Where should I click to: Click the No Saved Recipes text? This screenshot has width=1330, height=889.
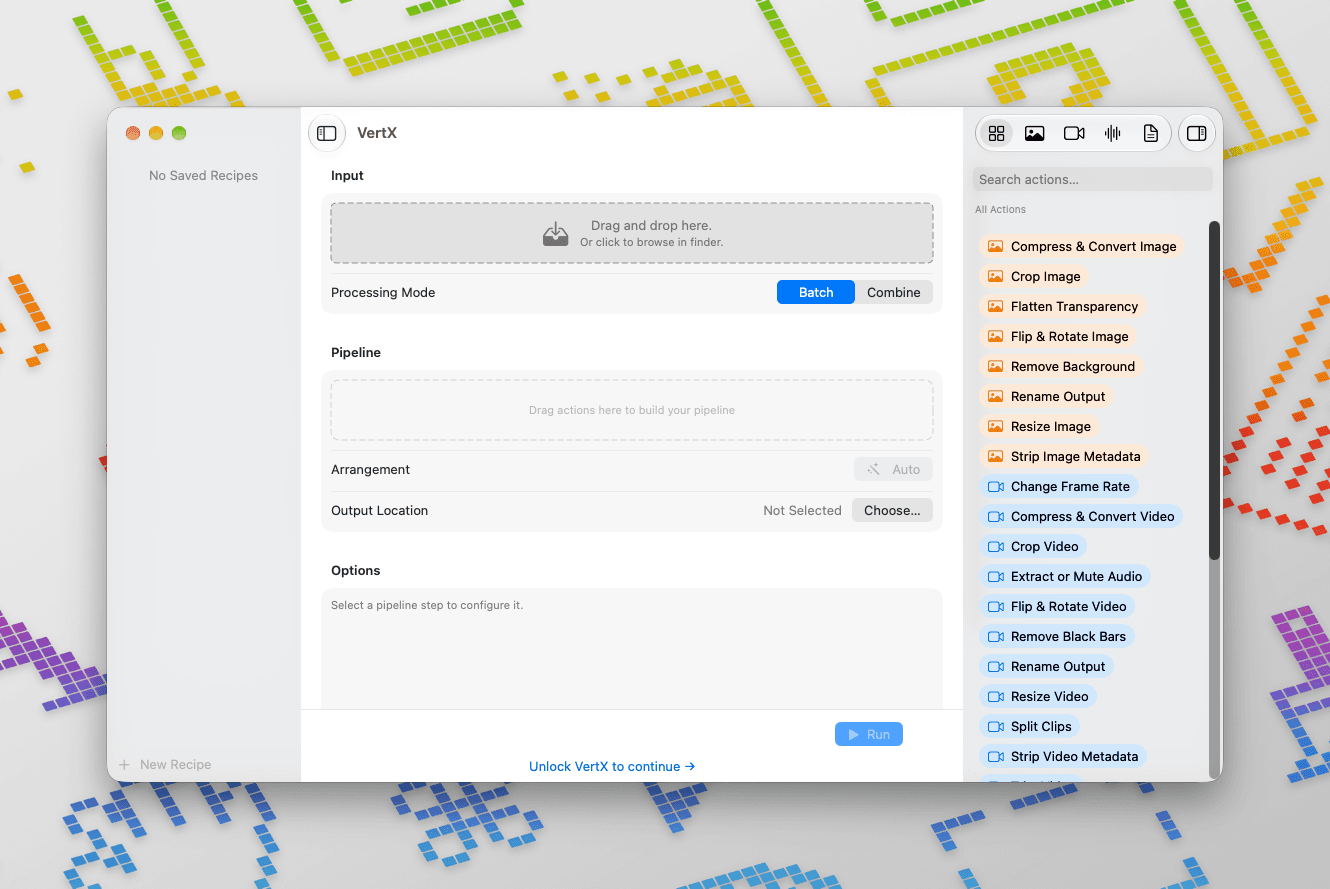point(203,175)
